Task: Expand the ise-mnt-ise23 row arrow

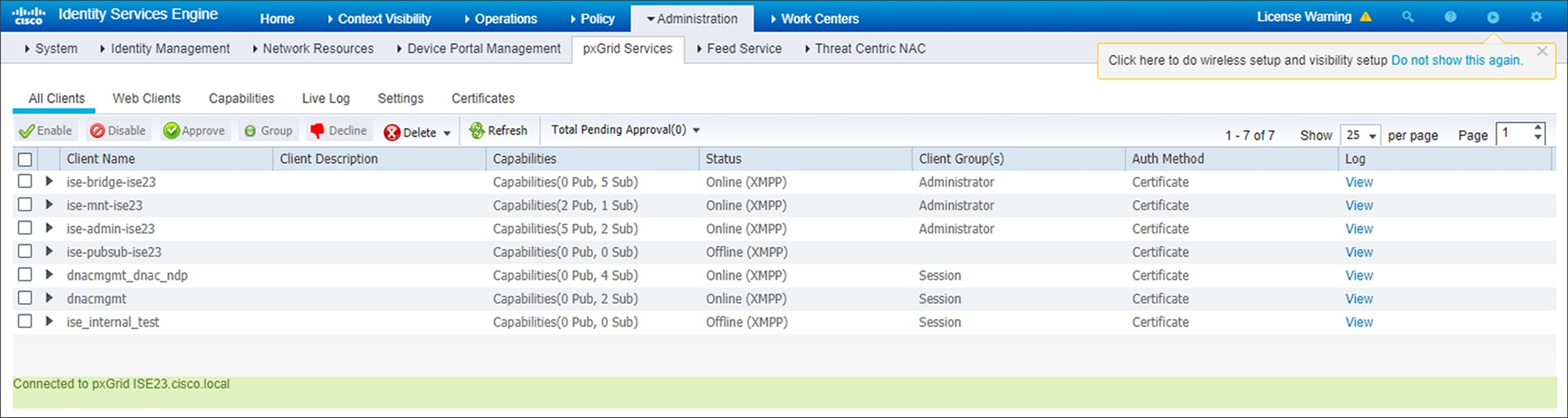Action: (x=49, y=205)
